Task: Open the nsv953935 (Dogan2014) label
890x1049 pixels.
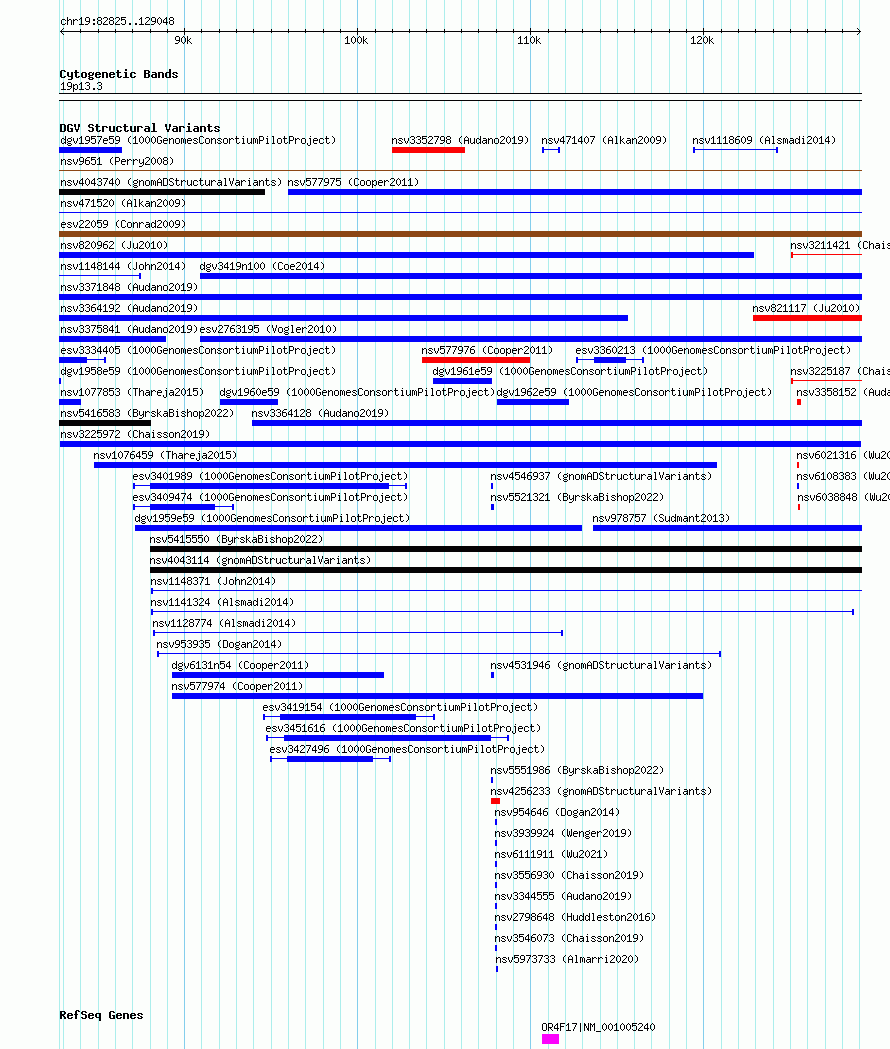Action: [219, 644]
